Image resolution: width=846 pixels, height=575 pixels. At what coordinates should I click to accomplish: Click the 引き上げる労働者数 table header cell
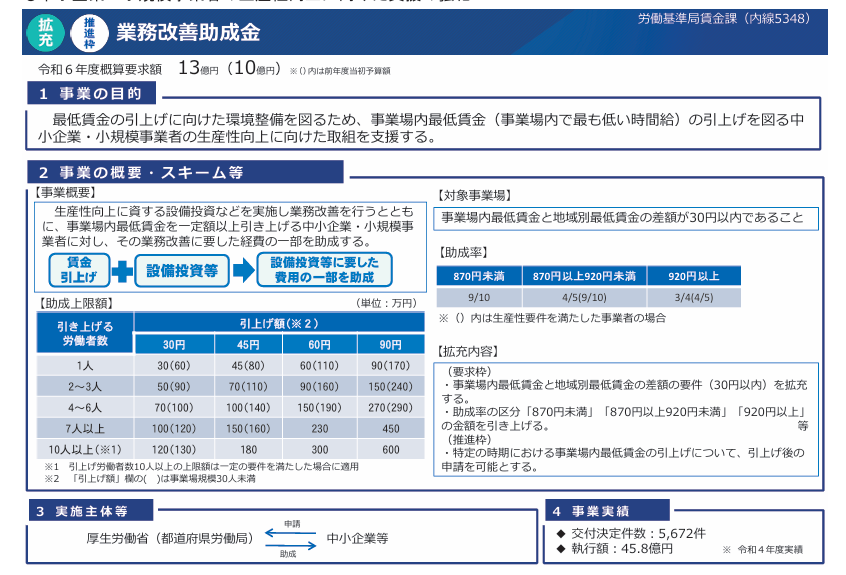(x=85, y=334)
